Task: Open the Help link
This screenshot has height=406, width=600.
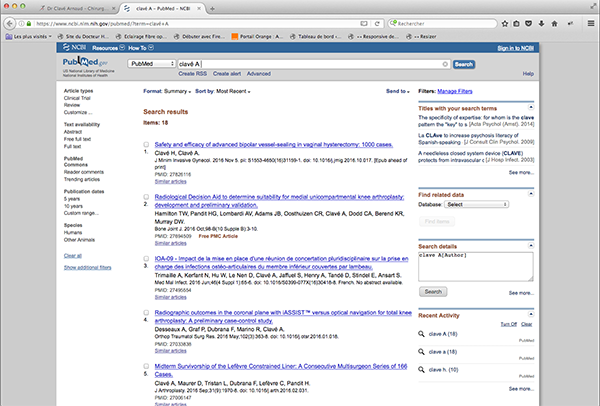Action: click(528, 73)
